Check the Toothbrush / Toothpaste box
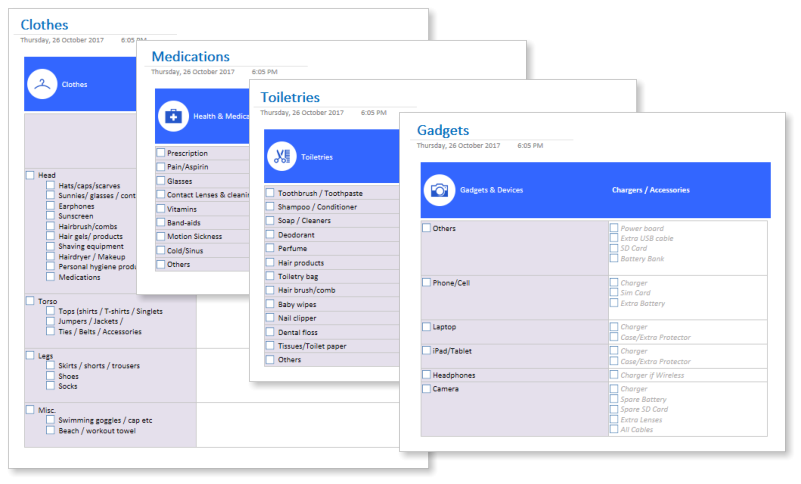 [270, 193]
